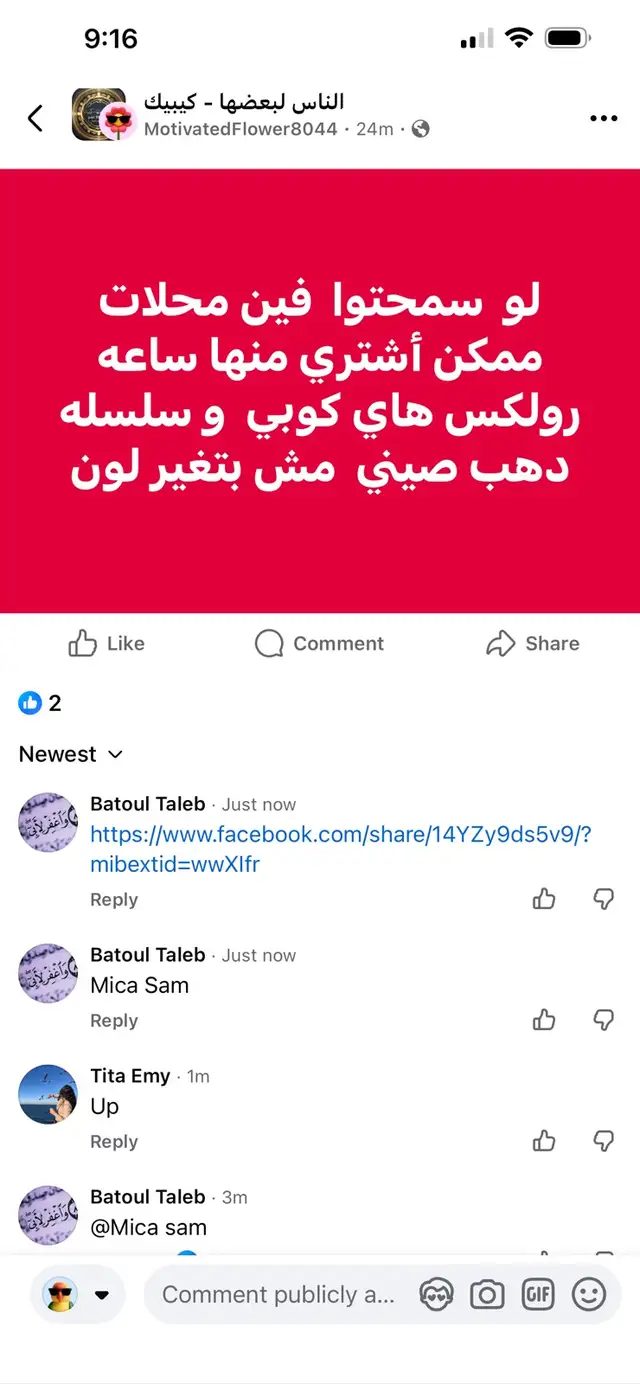Dislike the Tita Emy Up comment
The image size is (640, 1384).
(x=603, y=1141)
